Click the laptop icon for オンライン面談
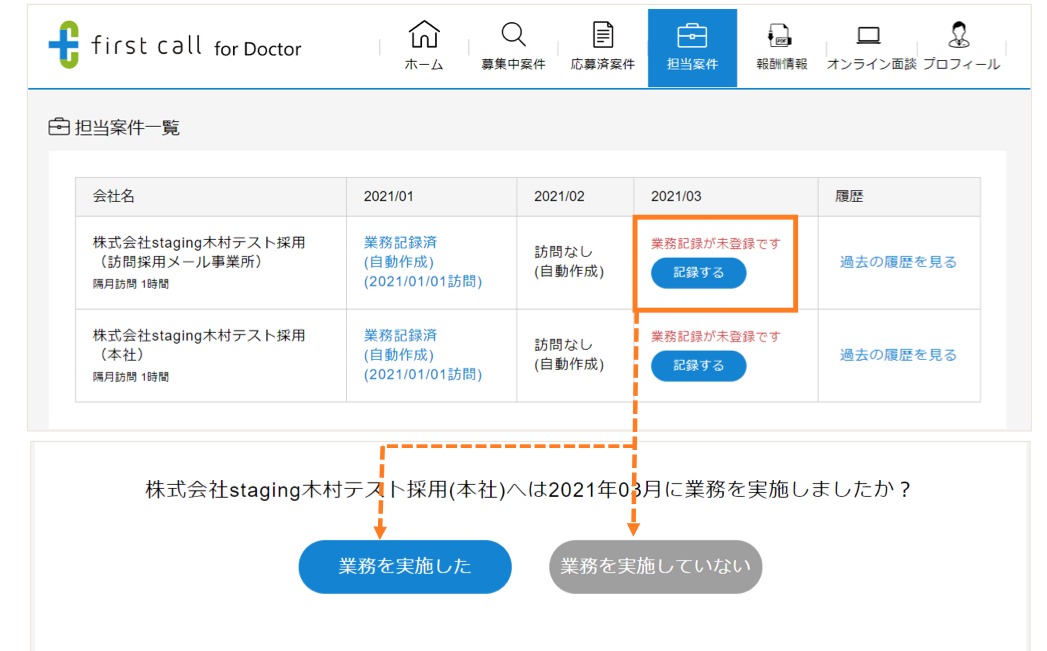Screen dimensions: 1047x651 869,36
